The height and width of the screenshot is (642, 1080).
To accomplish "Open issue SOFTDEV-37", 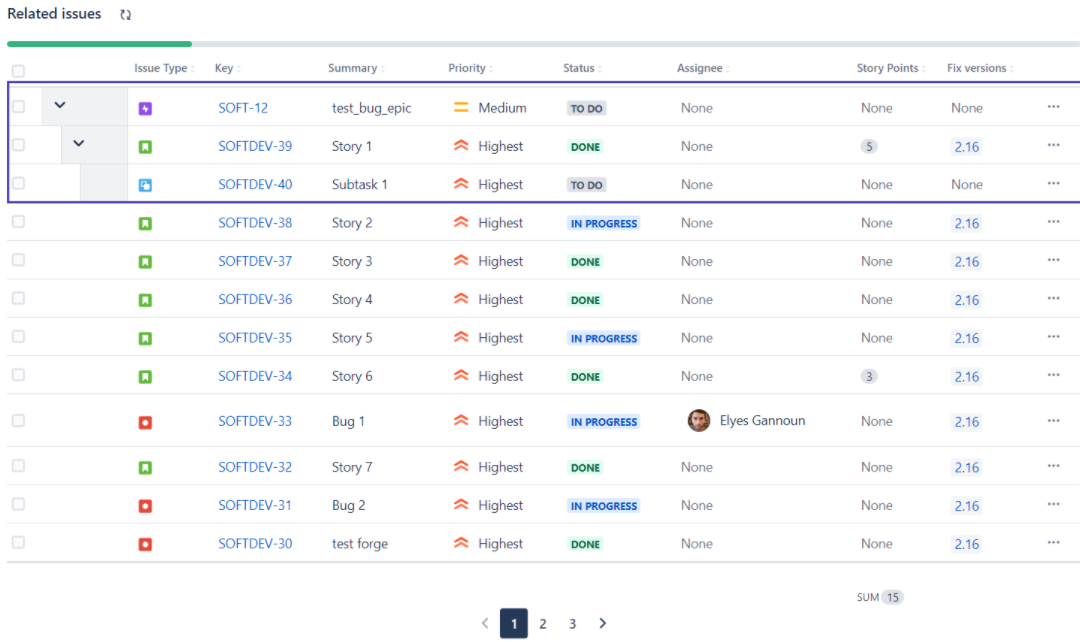I will coord(253,260).
